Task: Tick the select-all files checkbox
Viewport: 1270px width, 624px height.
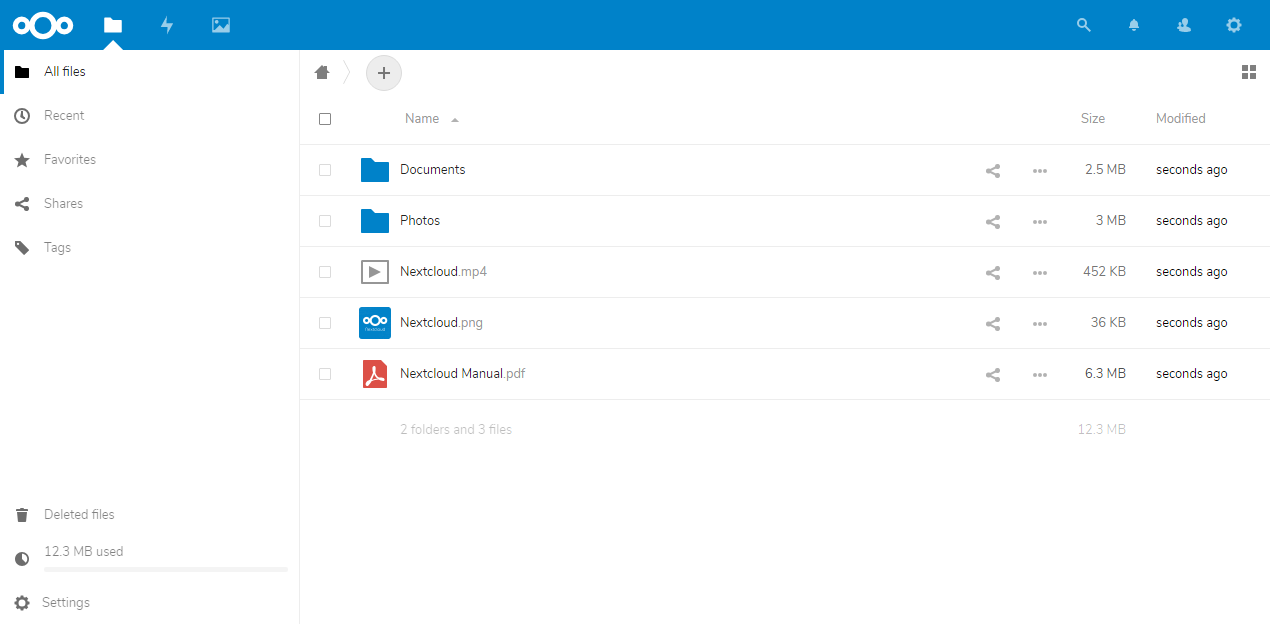Action: [x=325, y=119]
